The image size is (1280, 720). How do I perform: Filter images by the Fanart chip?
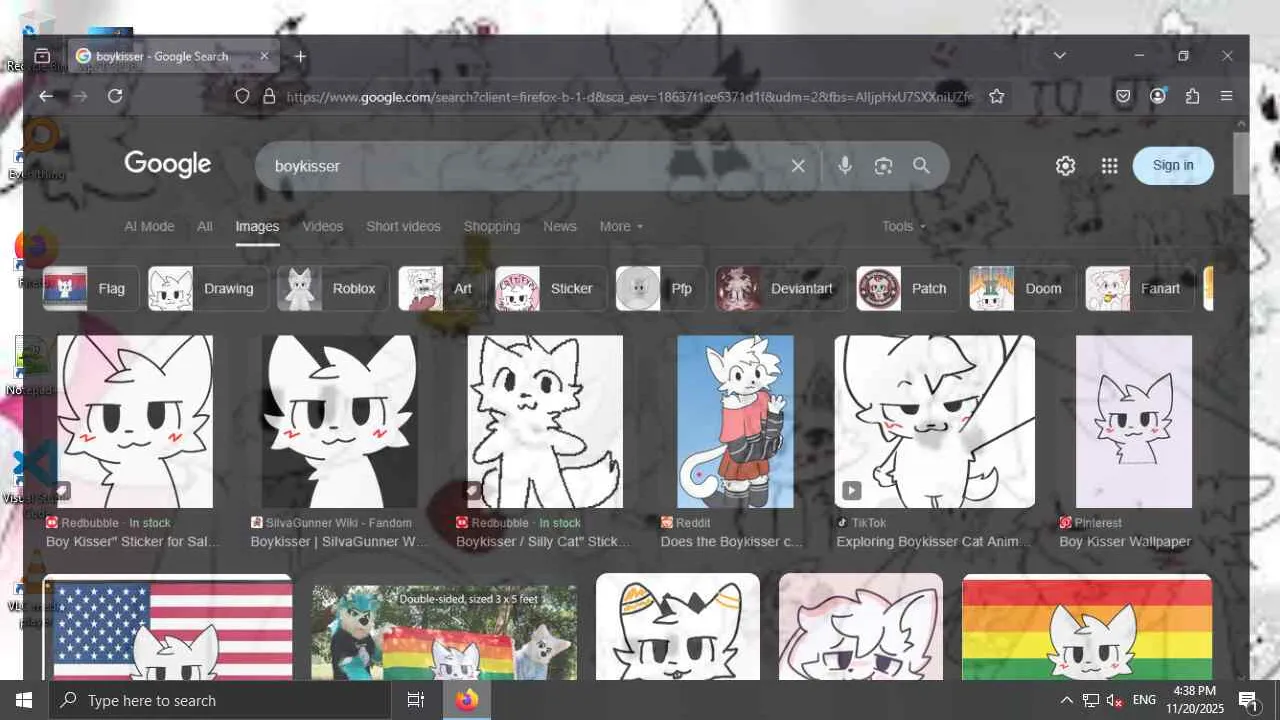(x=1139, y=289)
